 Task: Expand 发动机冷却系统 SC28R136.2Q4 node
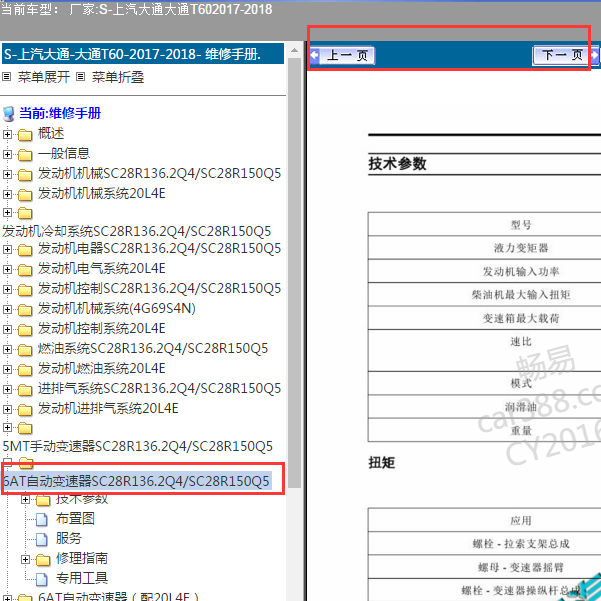(7, 212)
